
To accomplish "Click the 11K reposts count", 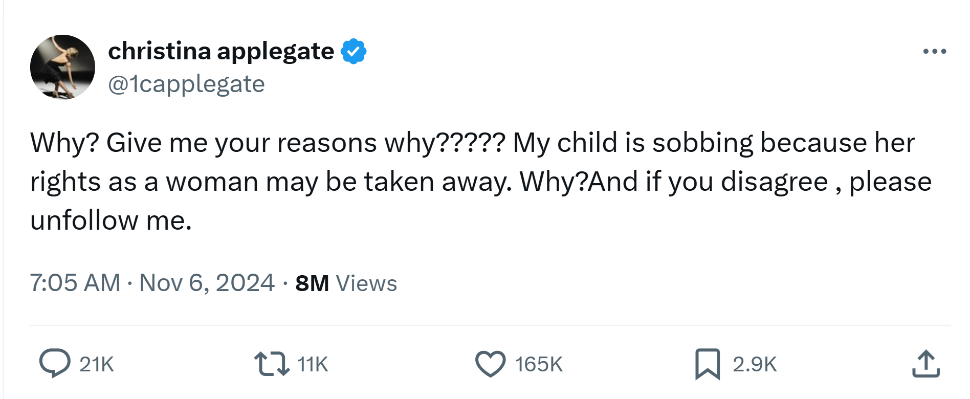I will (312, 364).
